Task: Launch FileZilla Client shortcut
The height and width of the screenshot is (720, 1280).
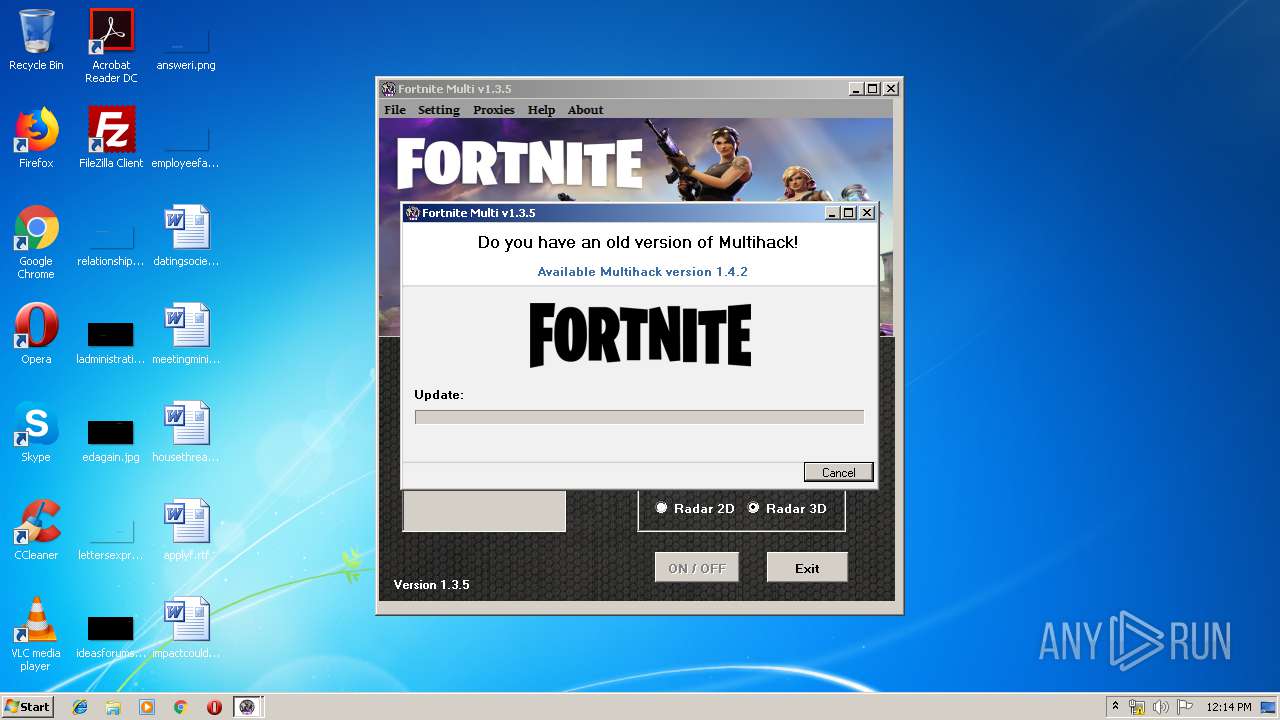Action: 111,138
